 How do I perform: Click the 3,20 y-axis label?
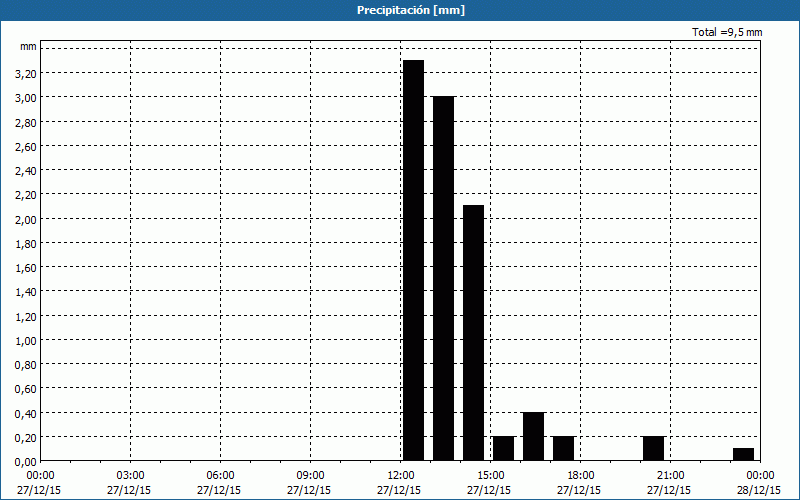point(26,74)
